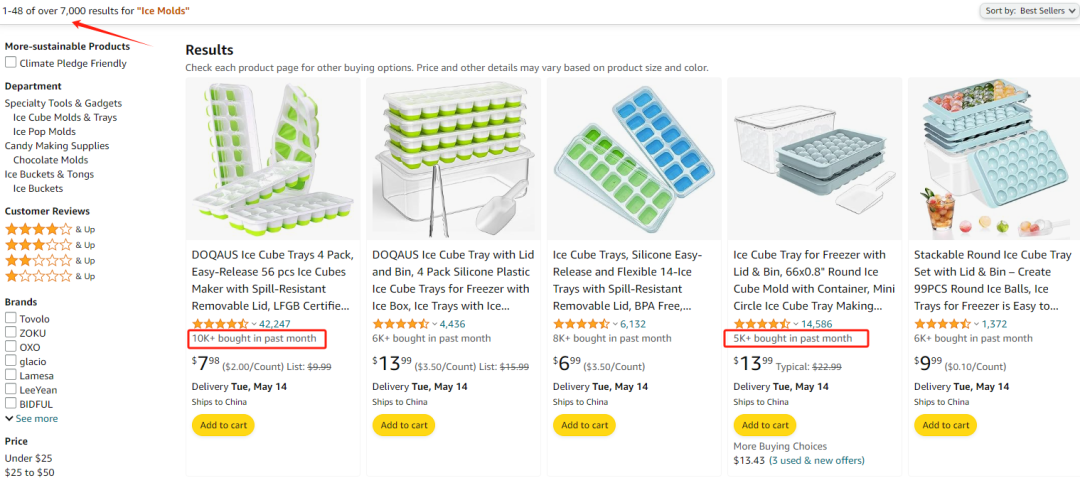This screenshot has height=478, width=1080.
Task: Filter by 4 stars & Up rating
Action: (x=50, y=229)
